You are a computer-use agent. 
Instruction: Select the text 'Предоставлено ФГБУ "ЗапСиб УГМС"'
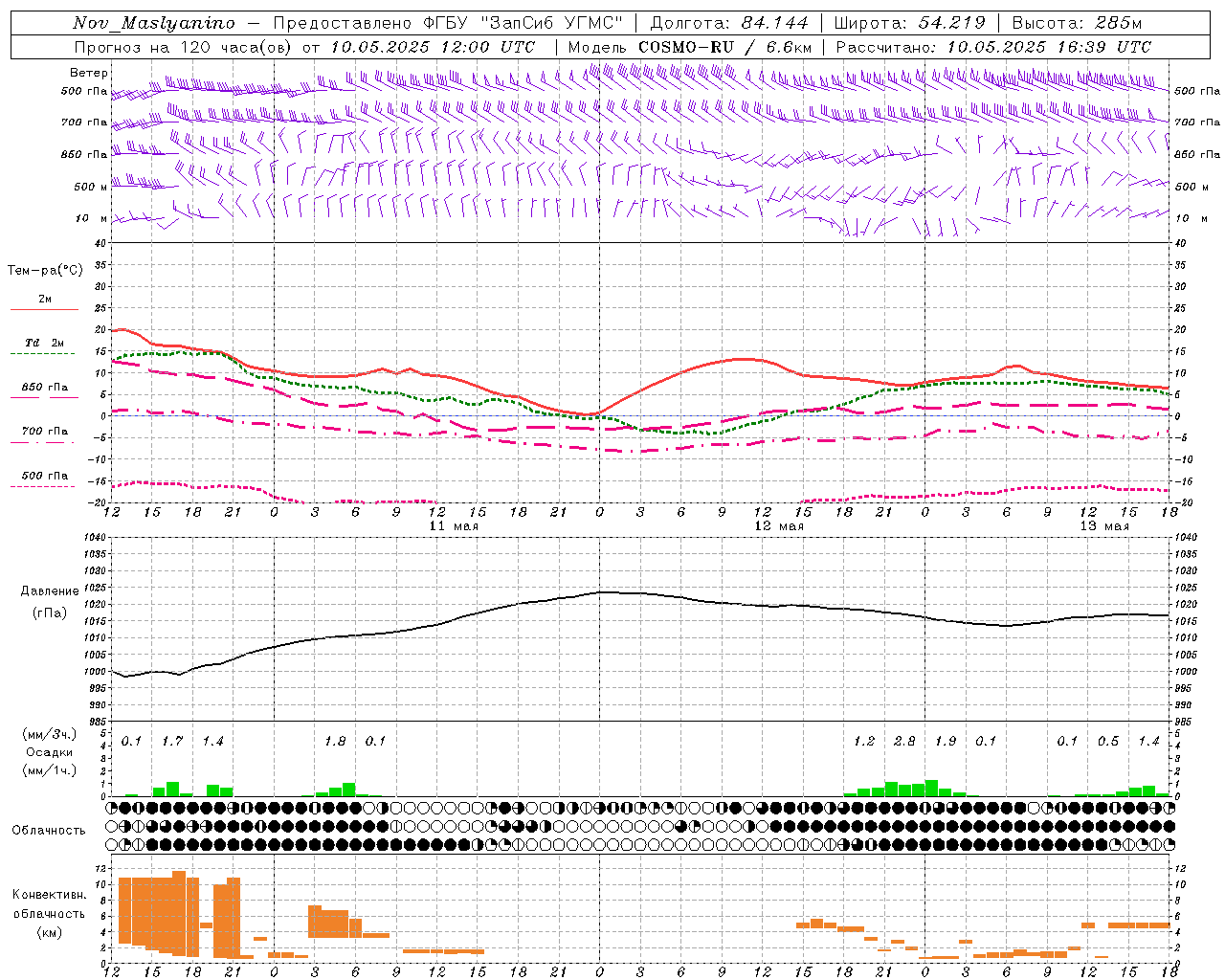448,23
